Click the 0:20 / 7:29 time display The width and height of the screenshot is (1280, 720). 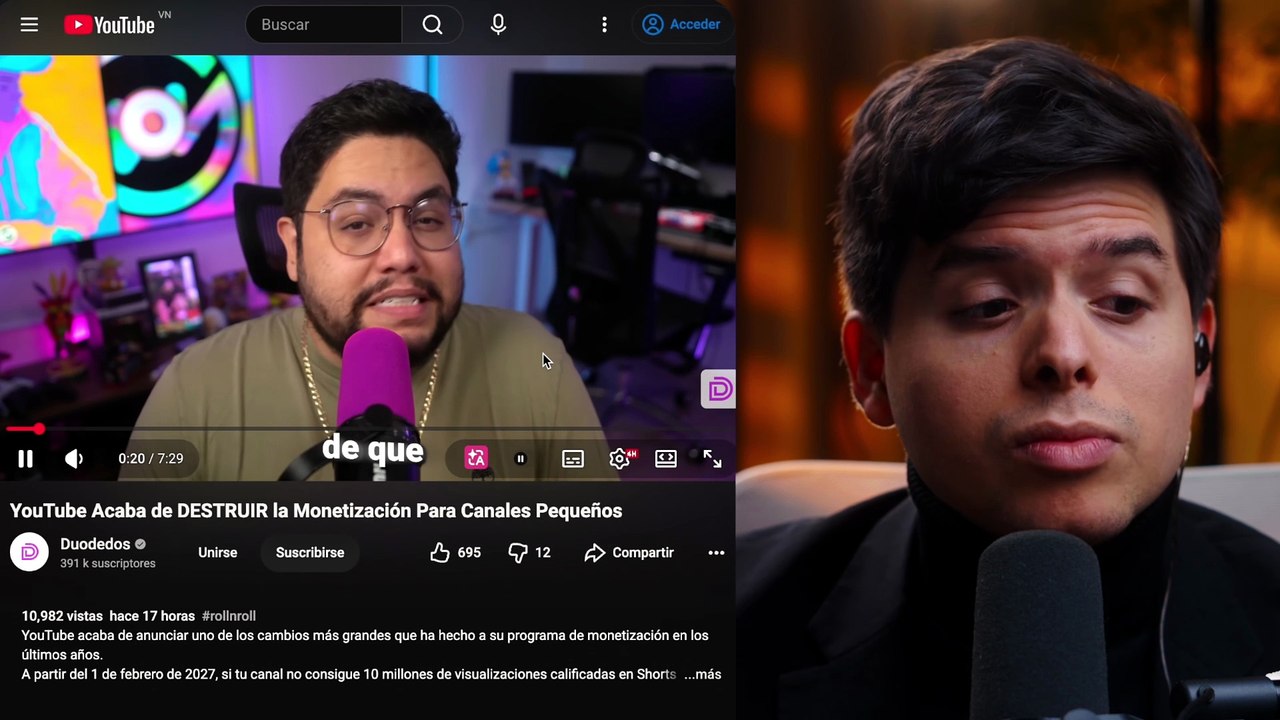point(151,459)
